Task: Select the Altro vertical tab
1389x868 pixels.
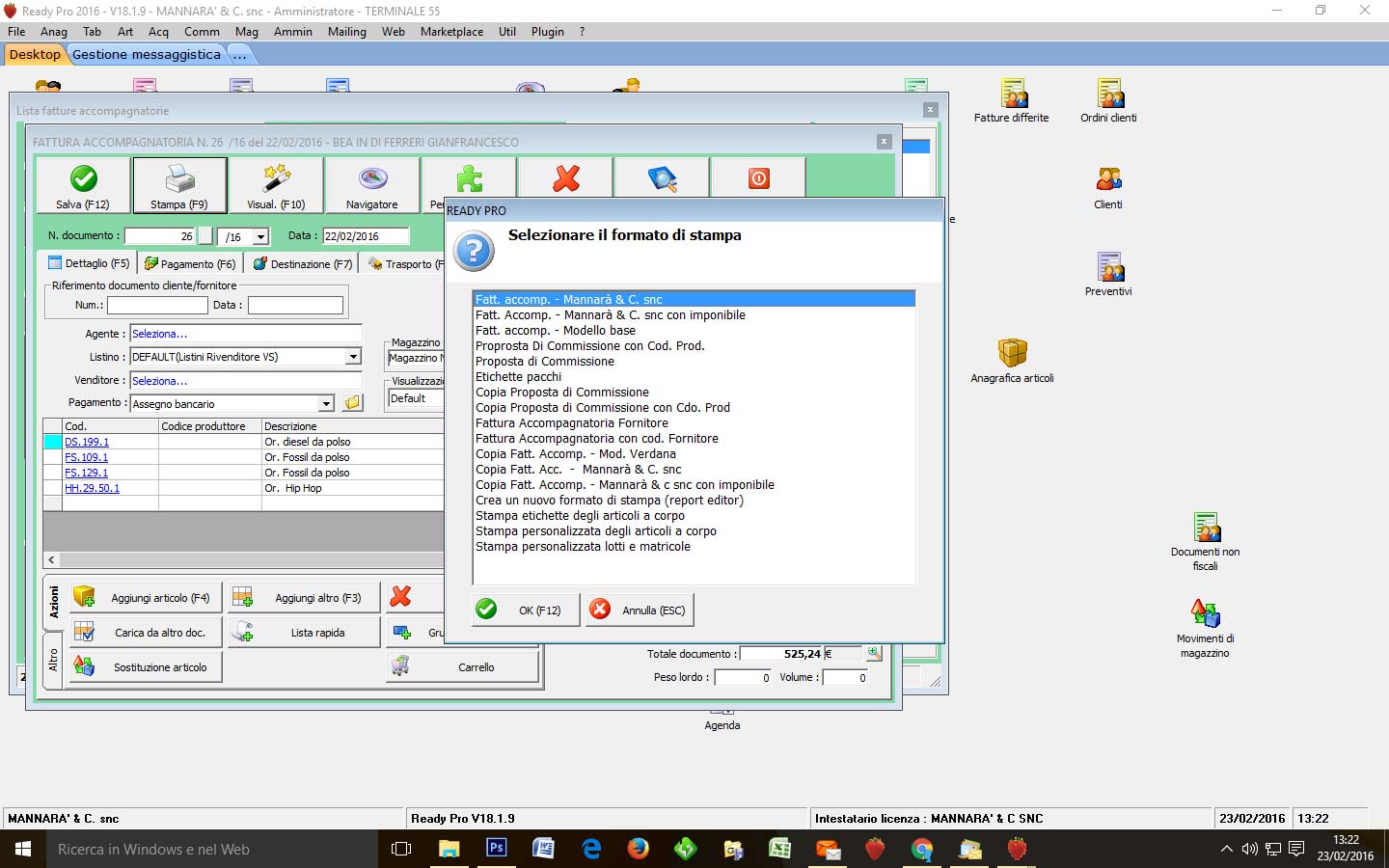Action: pos(53,660)
